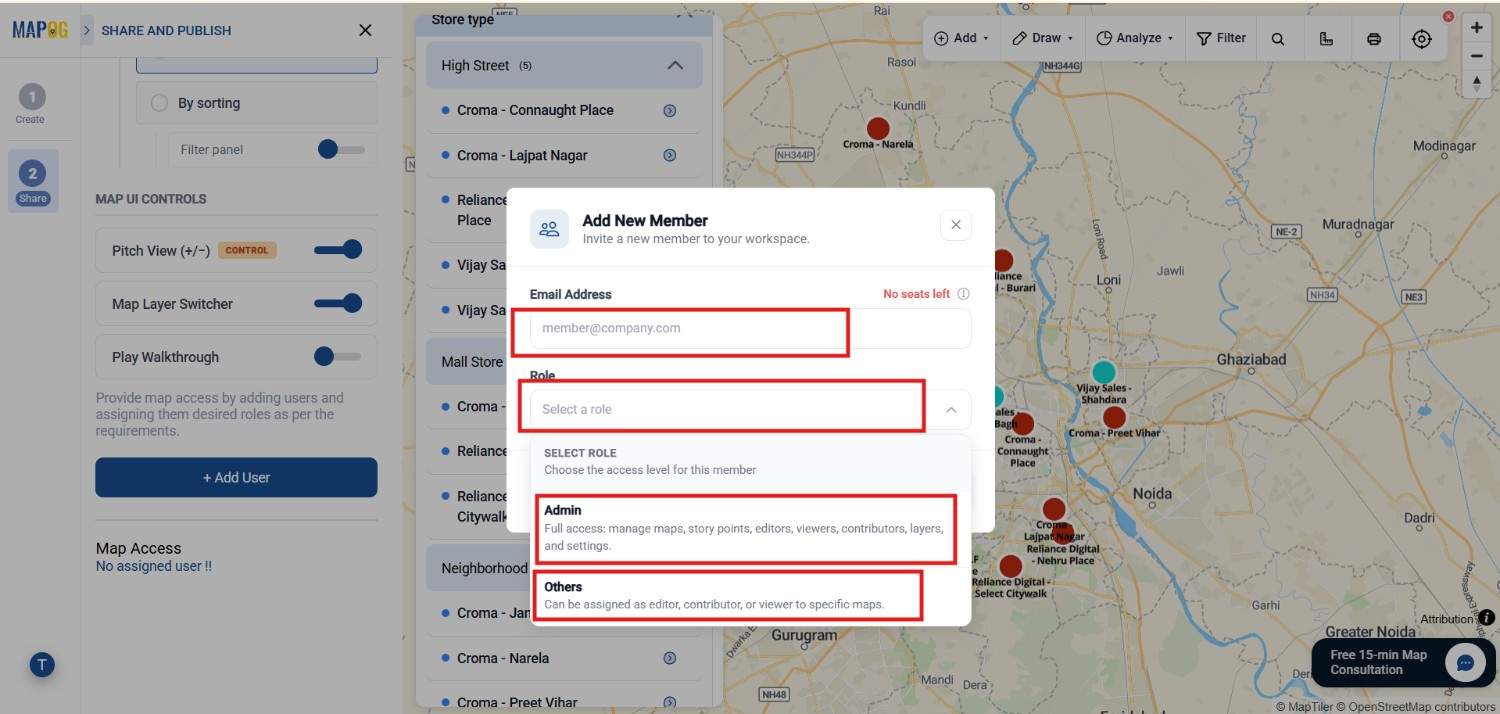Image resolution: width=1500 pixels, height=714 pixels.
Task: Click the Croma - Preet Vihar map marker
Action: (x=1114, y=417)
